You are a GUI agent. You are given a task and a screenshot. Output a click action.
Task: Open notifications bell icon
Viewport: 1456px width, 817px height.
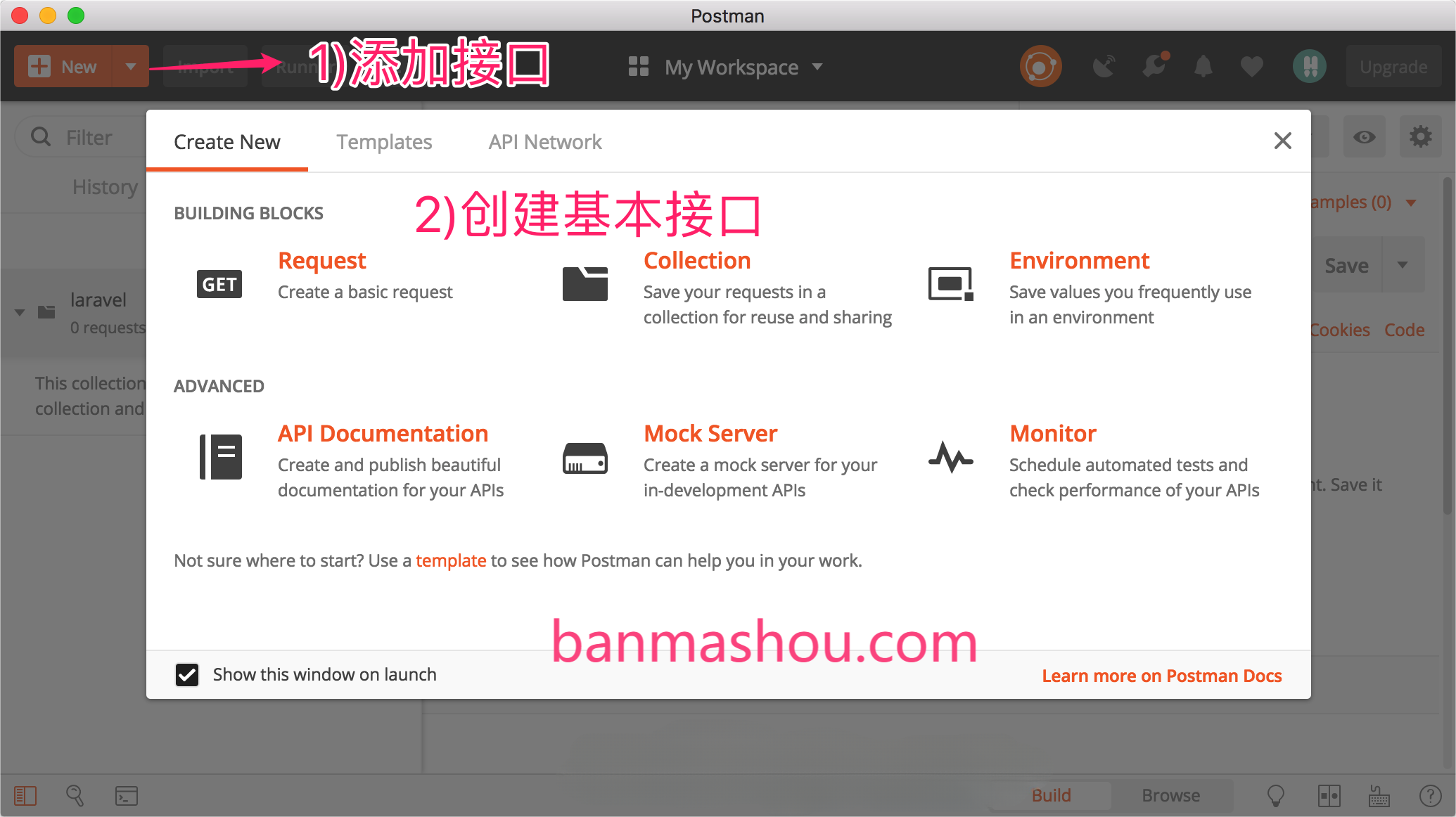coord(1203,67)
